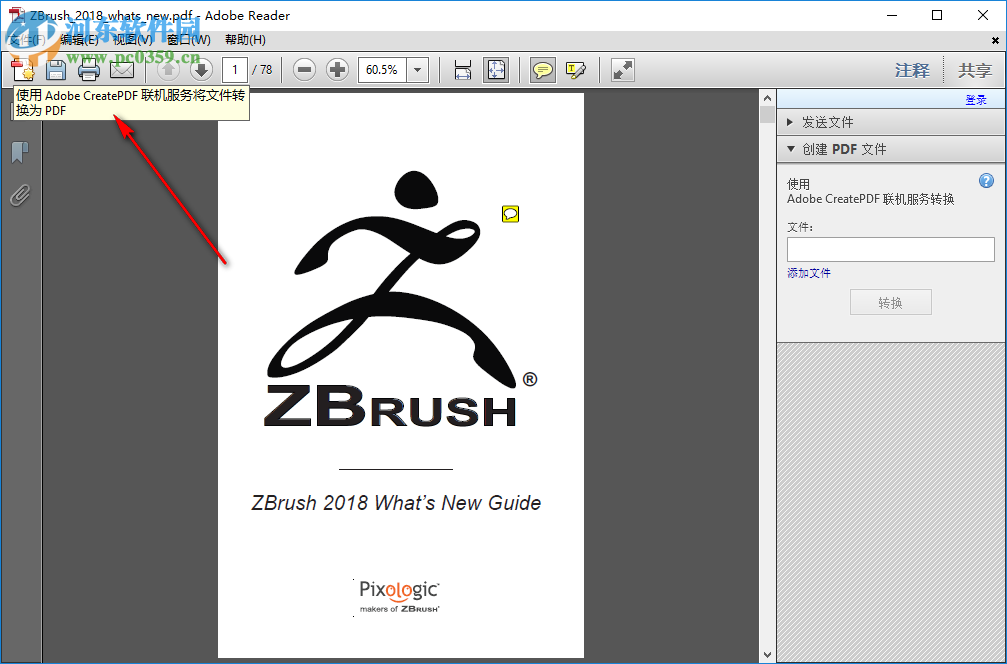The width and height of the screenshot is (1007, 664).
Task: Open the 共享 share pane
Action: click(975, 70)
